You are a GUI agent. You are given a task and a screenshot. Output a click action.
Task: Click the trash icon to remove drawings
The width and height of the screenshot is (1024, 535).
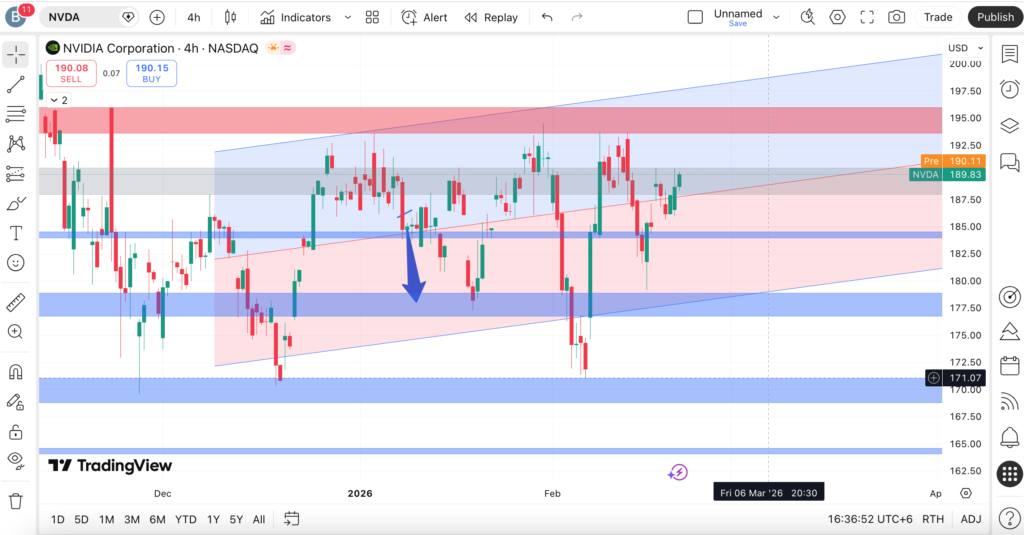[16, 500]
